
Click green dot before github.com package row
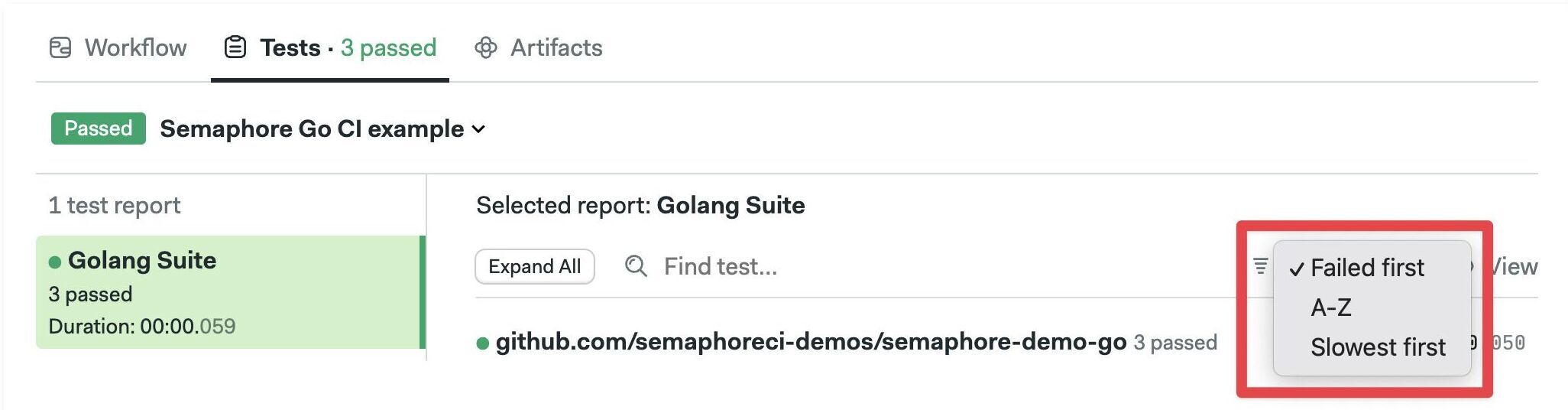point(482,343)
